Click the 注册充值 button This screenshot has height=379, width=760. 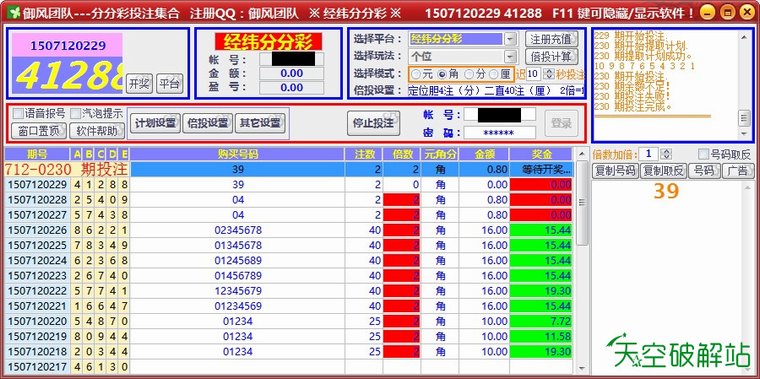pos(552,39)
